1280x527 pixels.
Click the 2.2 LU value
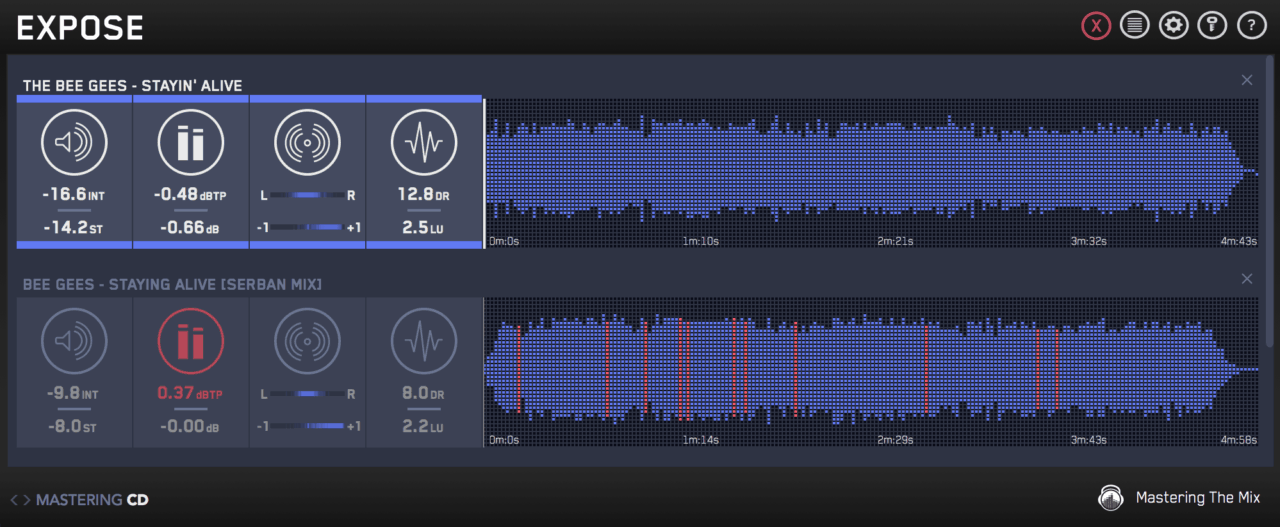(x=424, y=425)
